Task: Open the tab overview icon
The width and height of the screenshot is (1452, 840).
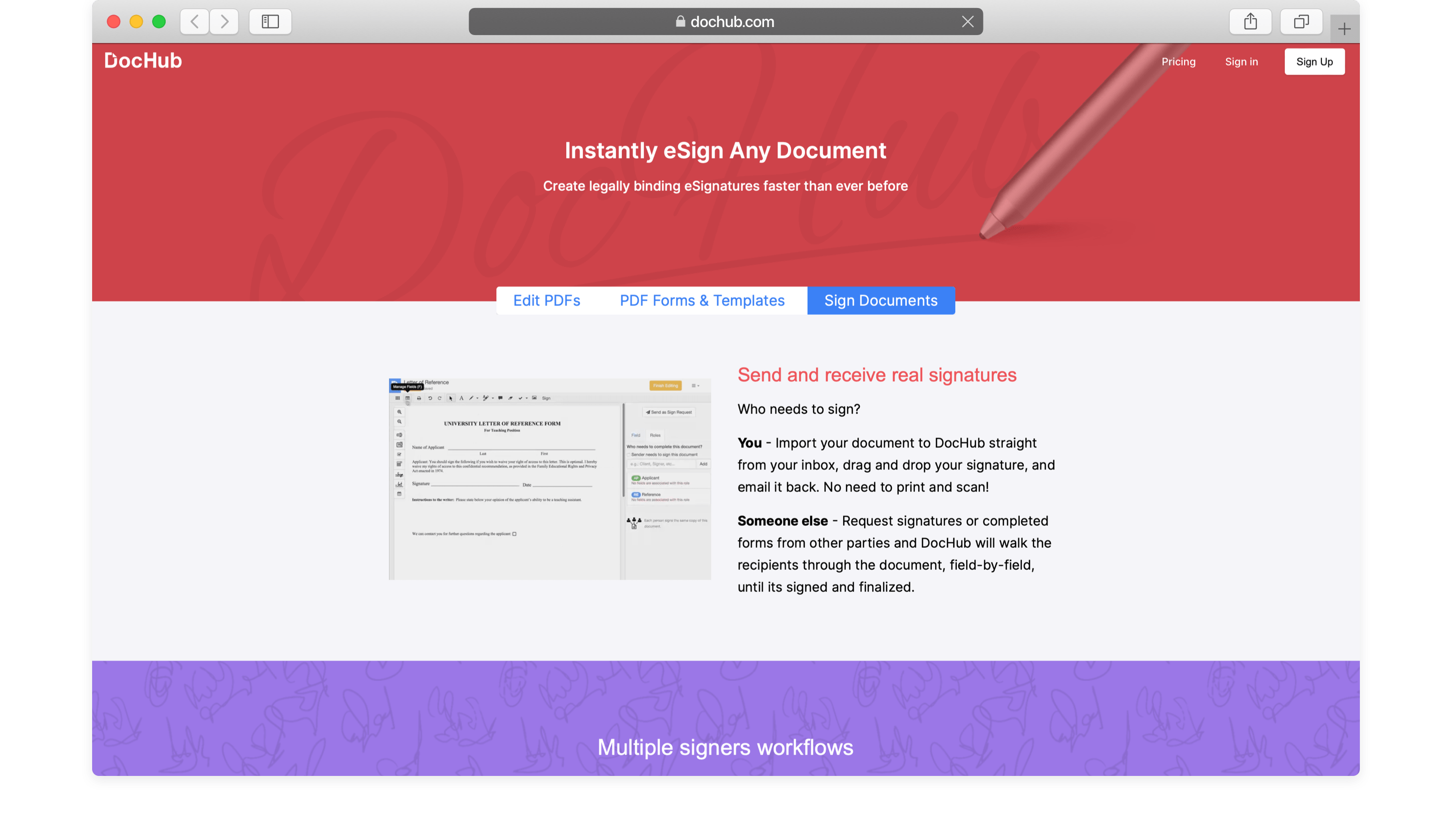Action: pyautogui.click(x=1300, y=22)
